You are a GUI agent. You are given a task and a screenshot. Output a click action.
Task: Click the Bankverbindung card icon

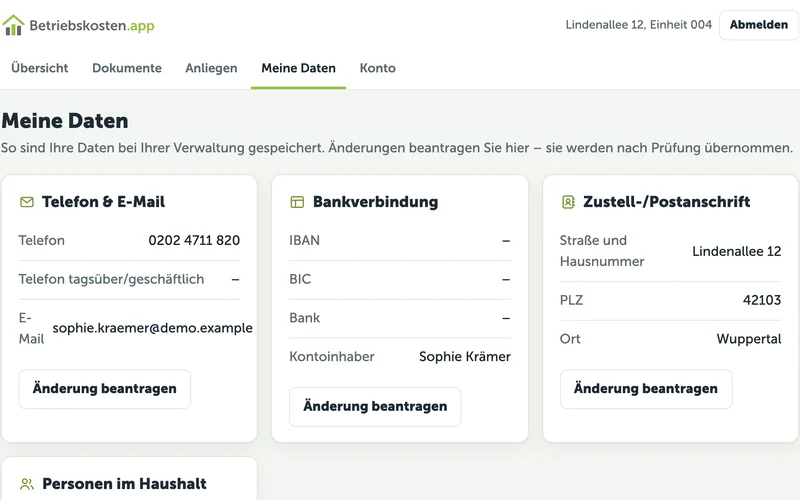tap(297, 202)
